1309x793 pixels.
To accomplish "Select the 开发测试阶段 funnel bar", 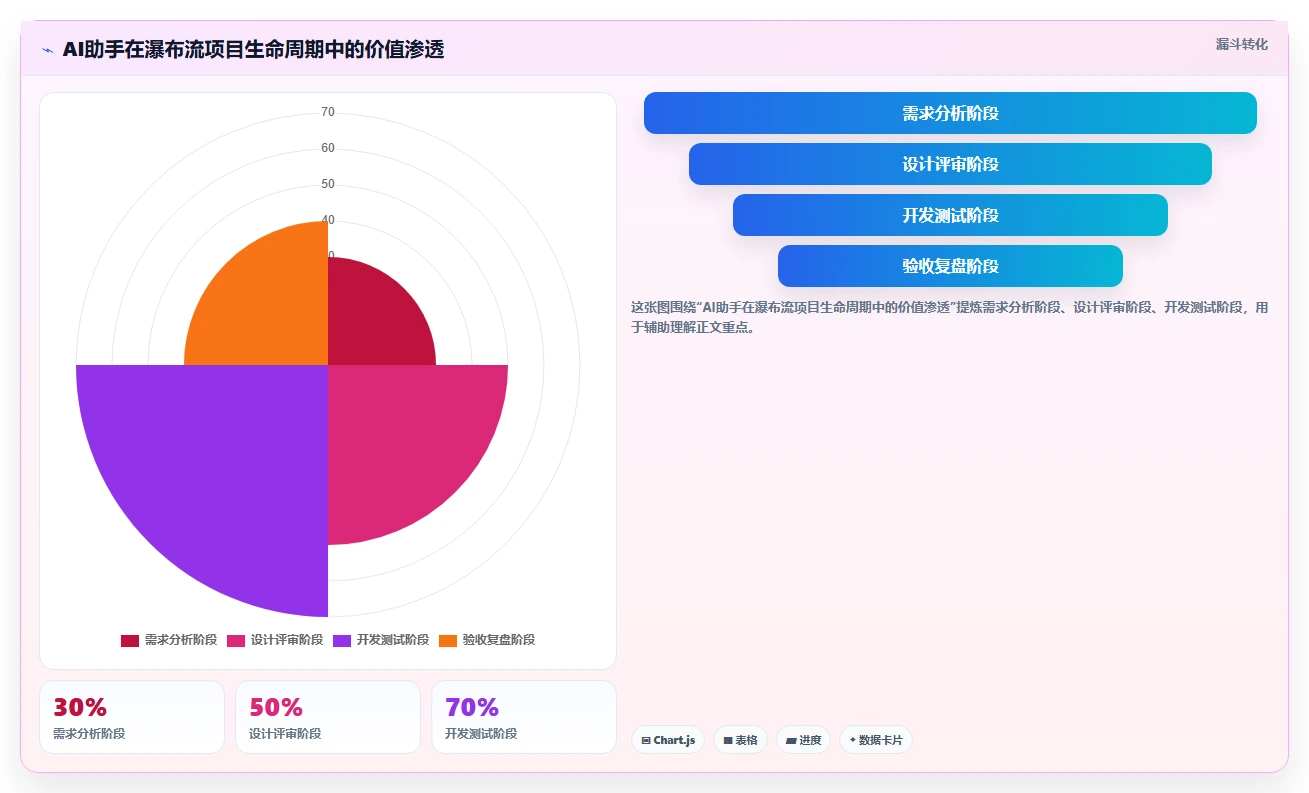I will pyautogui.click(x=950, y=215).
